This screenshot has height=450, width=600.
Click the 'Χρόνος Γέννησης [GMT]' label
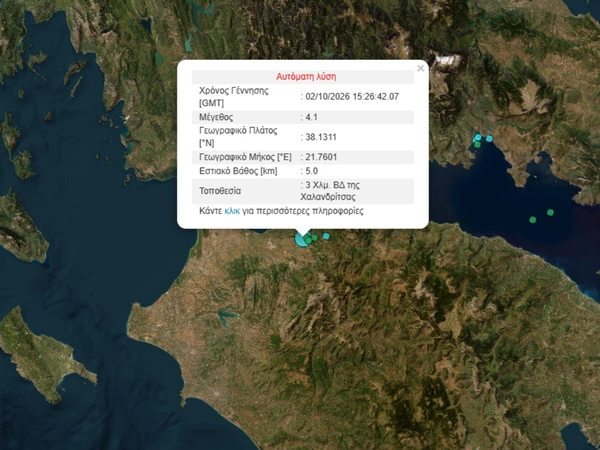tap(234, 97)
